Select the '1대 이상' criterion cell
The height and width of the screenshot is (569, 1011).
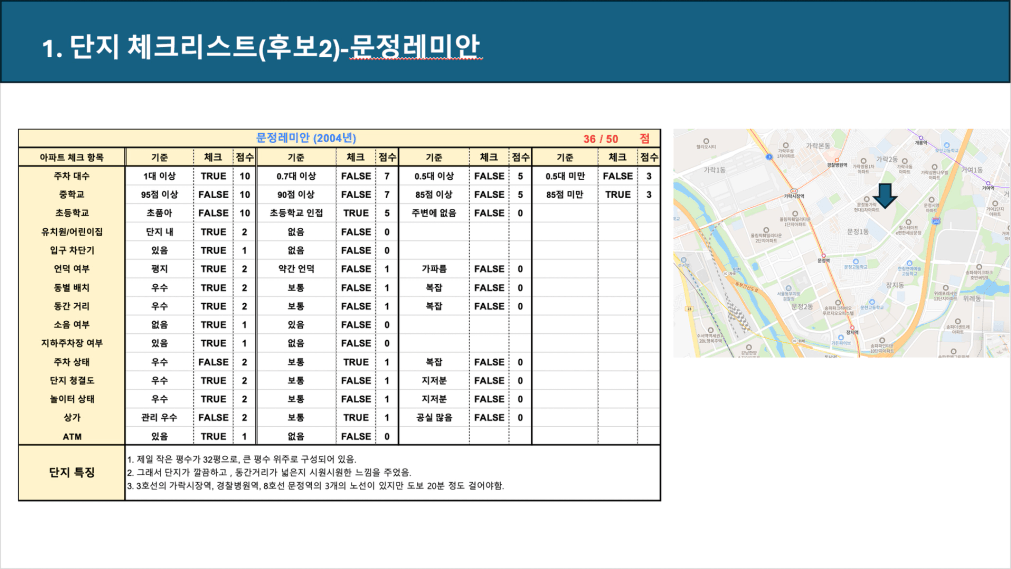159,176
